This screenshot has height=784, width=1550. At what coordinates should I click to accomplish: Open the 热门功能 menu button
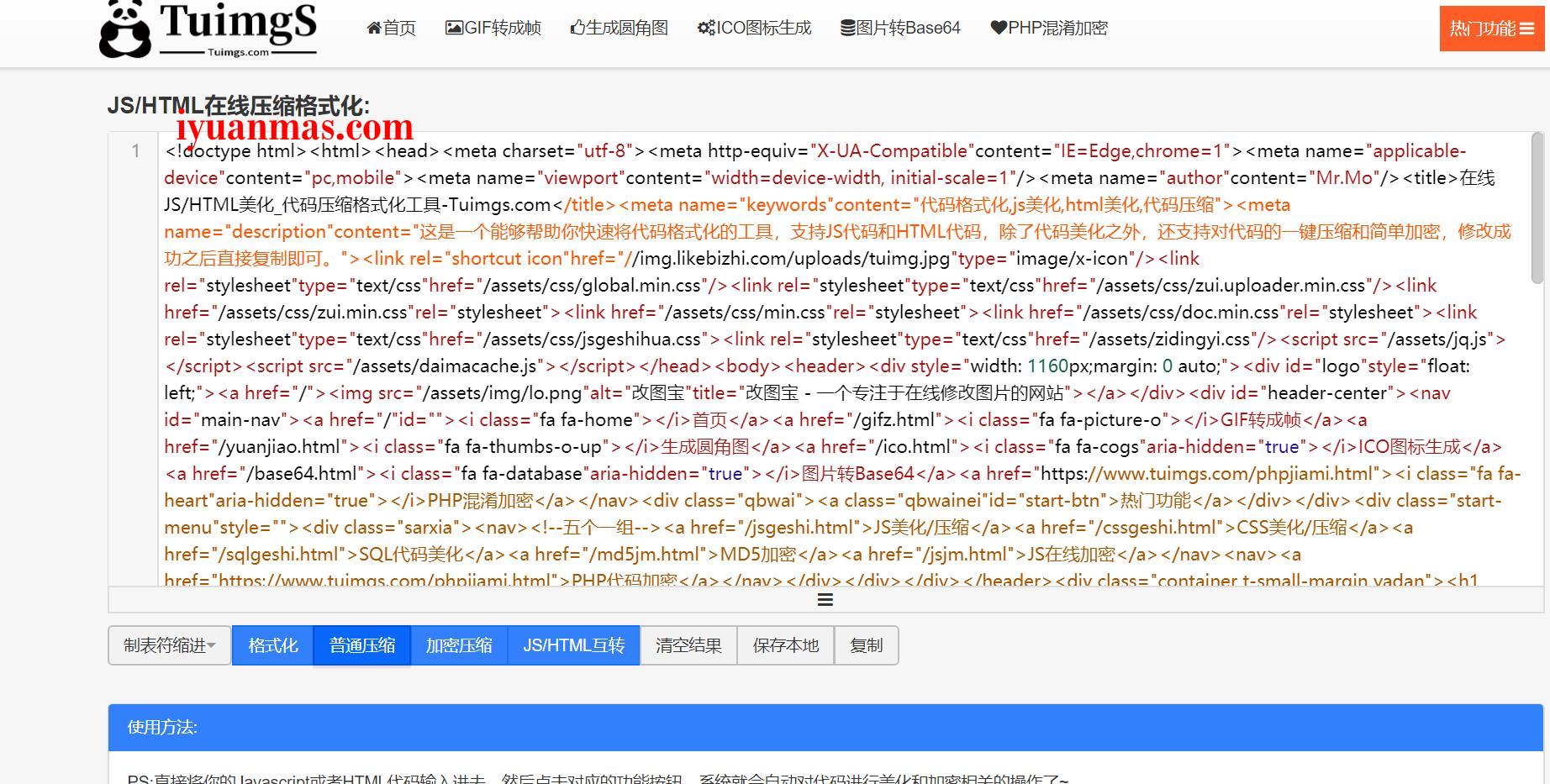point(1492,29)
